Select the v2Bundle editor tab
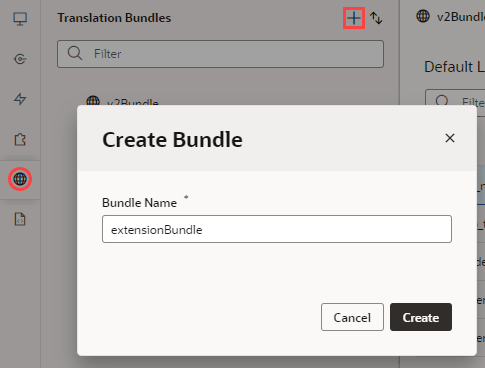 [x=451, y=17]
